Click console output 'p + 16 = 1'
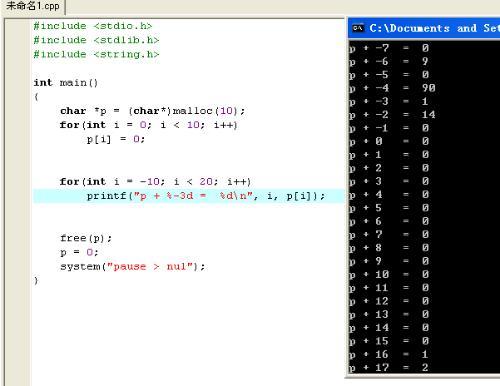 coord(389,355)
